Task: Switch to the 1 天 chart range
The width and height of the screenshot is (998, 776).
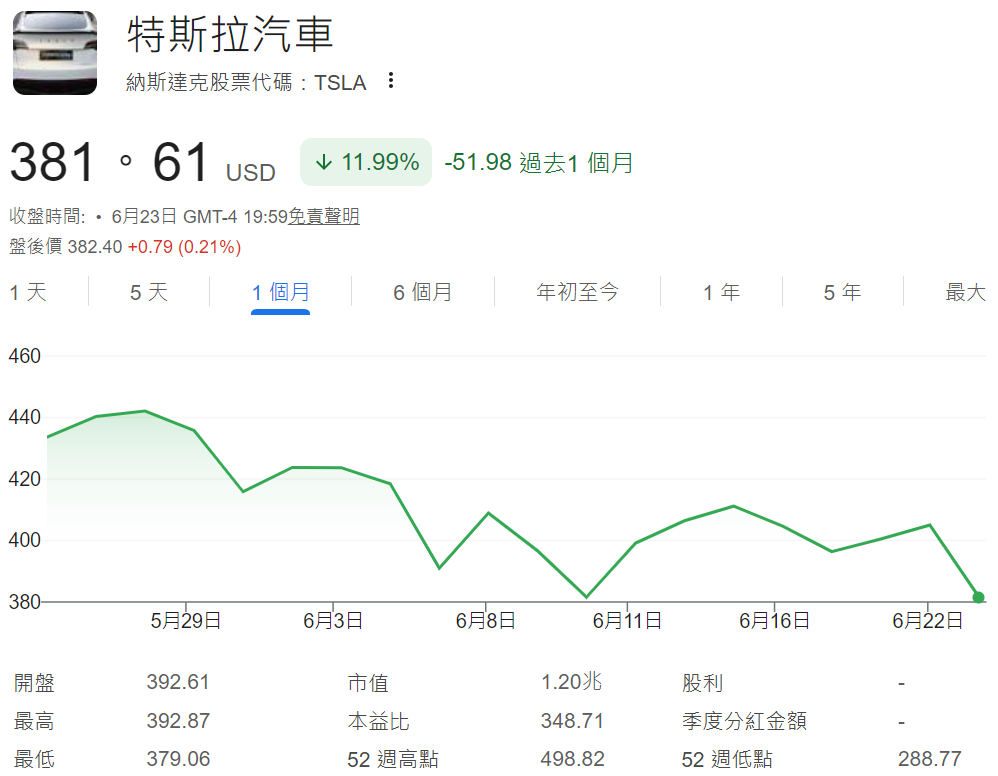Action: tap(28, 292)
